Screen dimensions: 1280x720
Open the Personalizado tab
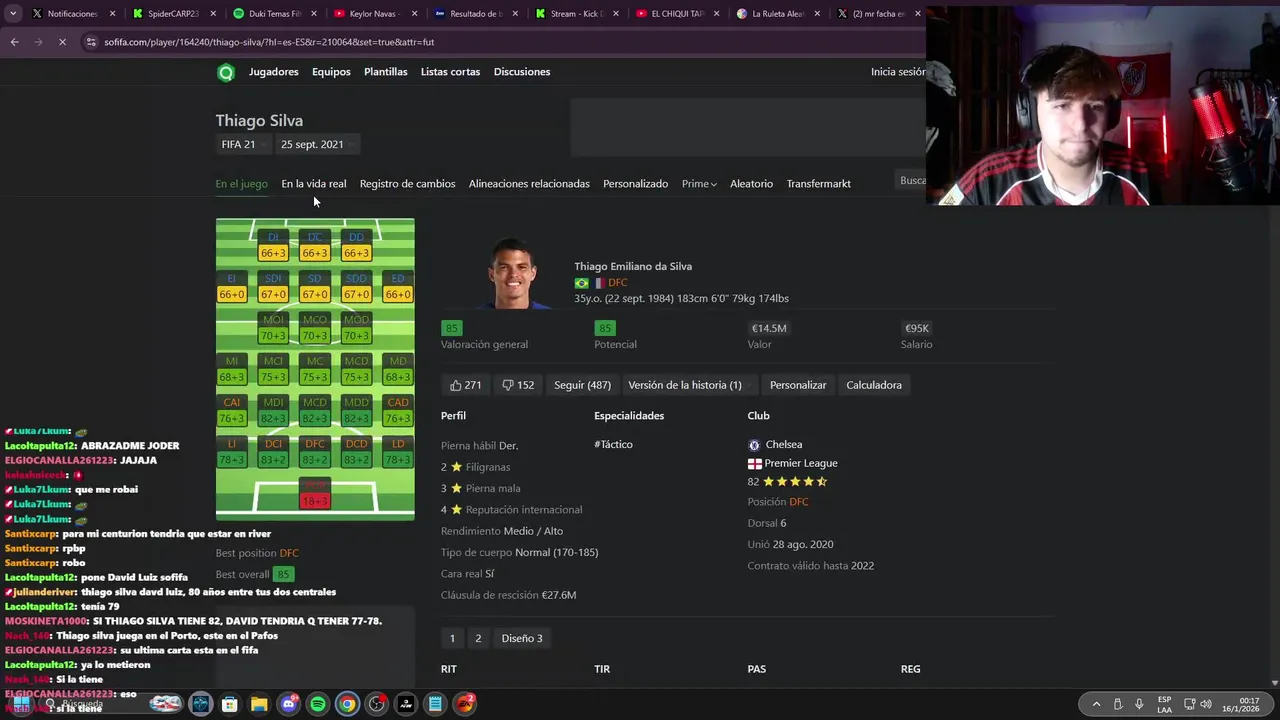[635, 184]
